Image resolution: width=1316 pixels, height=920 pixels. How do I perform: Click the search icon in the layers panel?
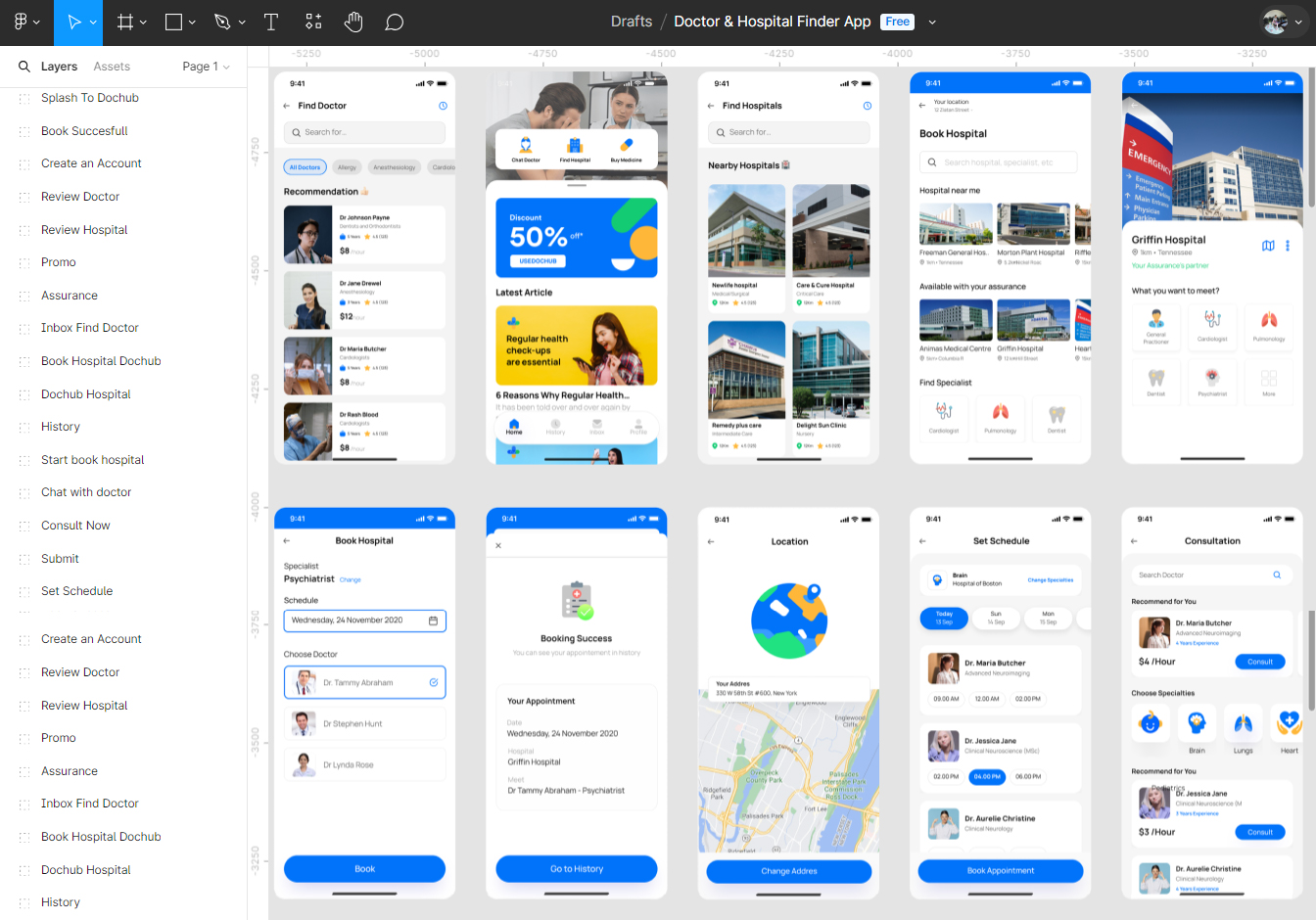24,67
